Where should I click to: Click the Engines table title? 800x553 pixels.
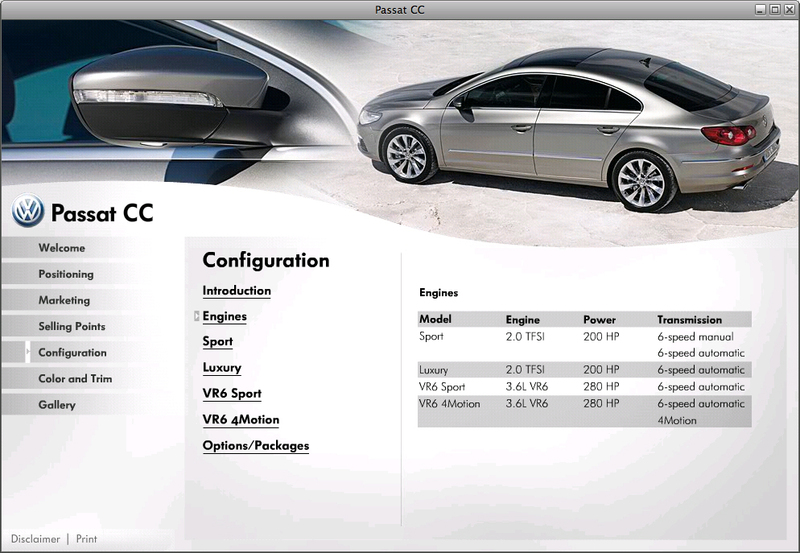pos(438,293)
